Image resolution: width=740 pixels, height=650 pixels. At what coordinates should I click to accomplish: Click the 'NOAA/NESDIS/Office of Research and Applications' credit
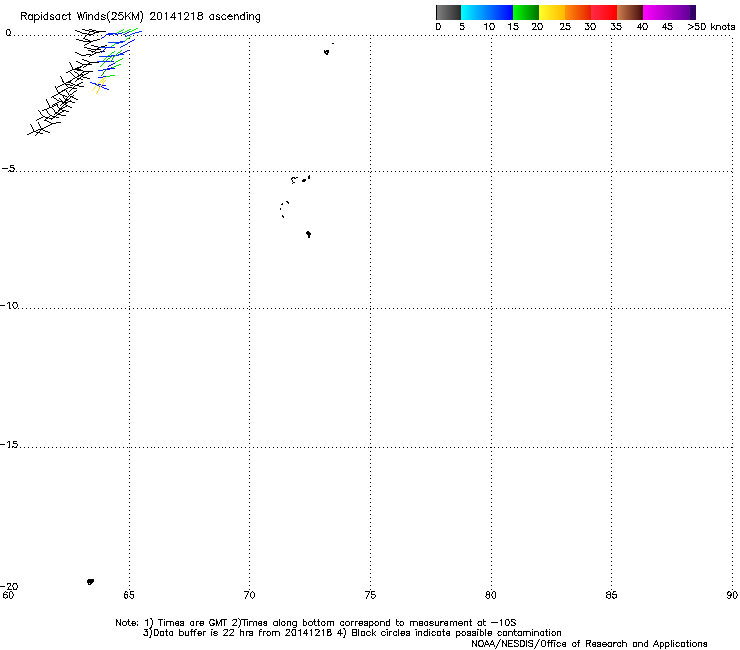pyautogui.click(x=589, y=644)
